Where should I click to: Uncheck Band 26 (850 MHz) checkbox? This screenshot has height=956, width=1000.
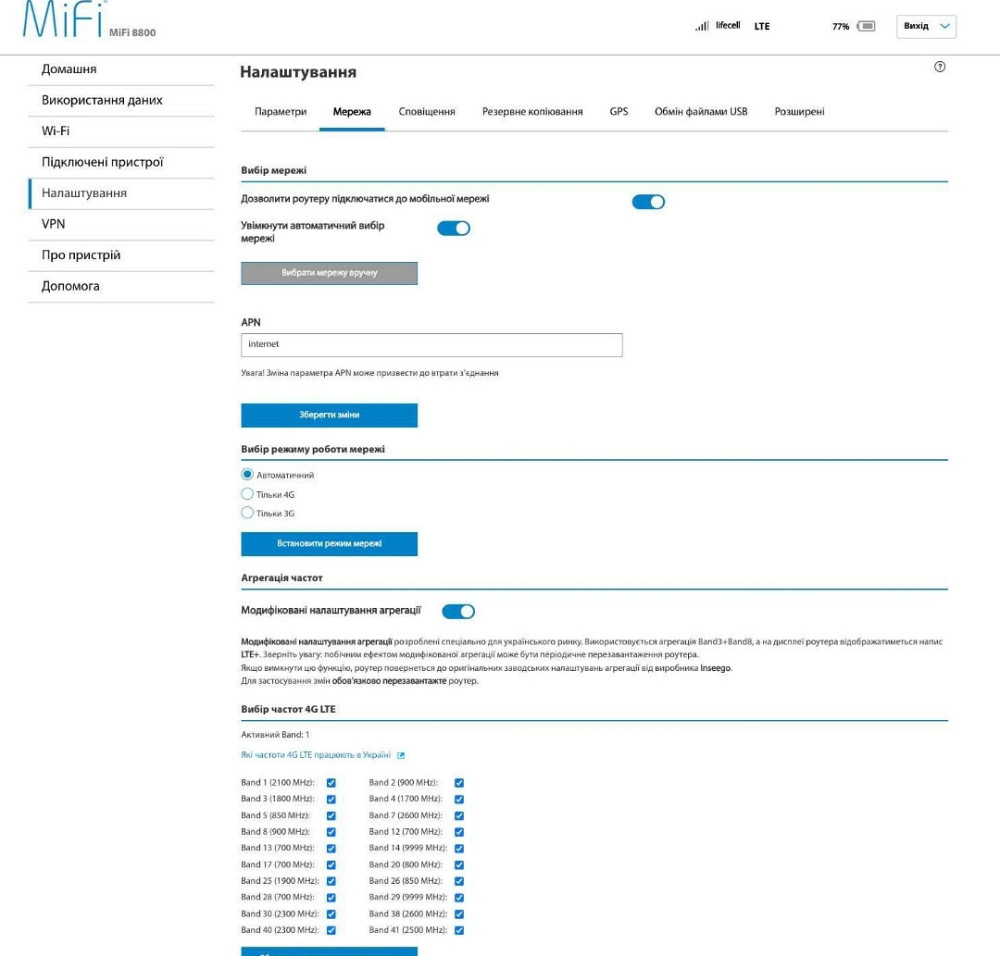tap(459, 881)
